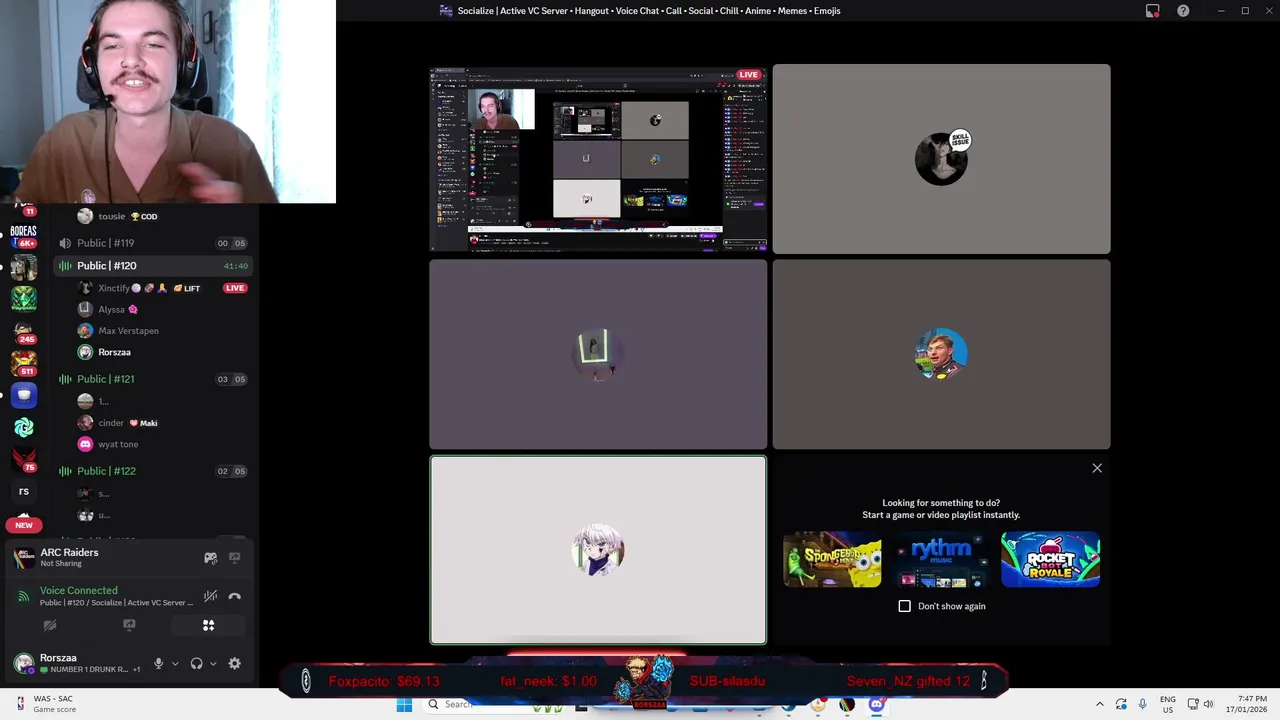
Task: Open the BOREAS server with 6K+ badge
Action: point(23,236)
